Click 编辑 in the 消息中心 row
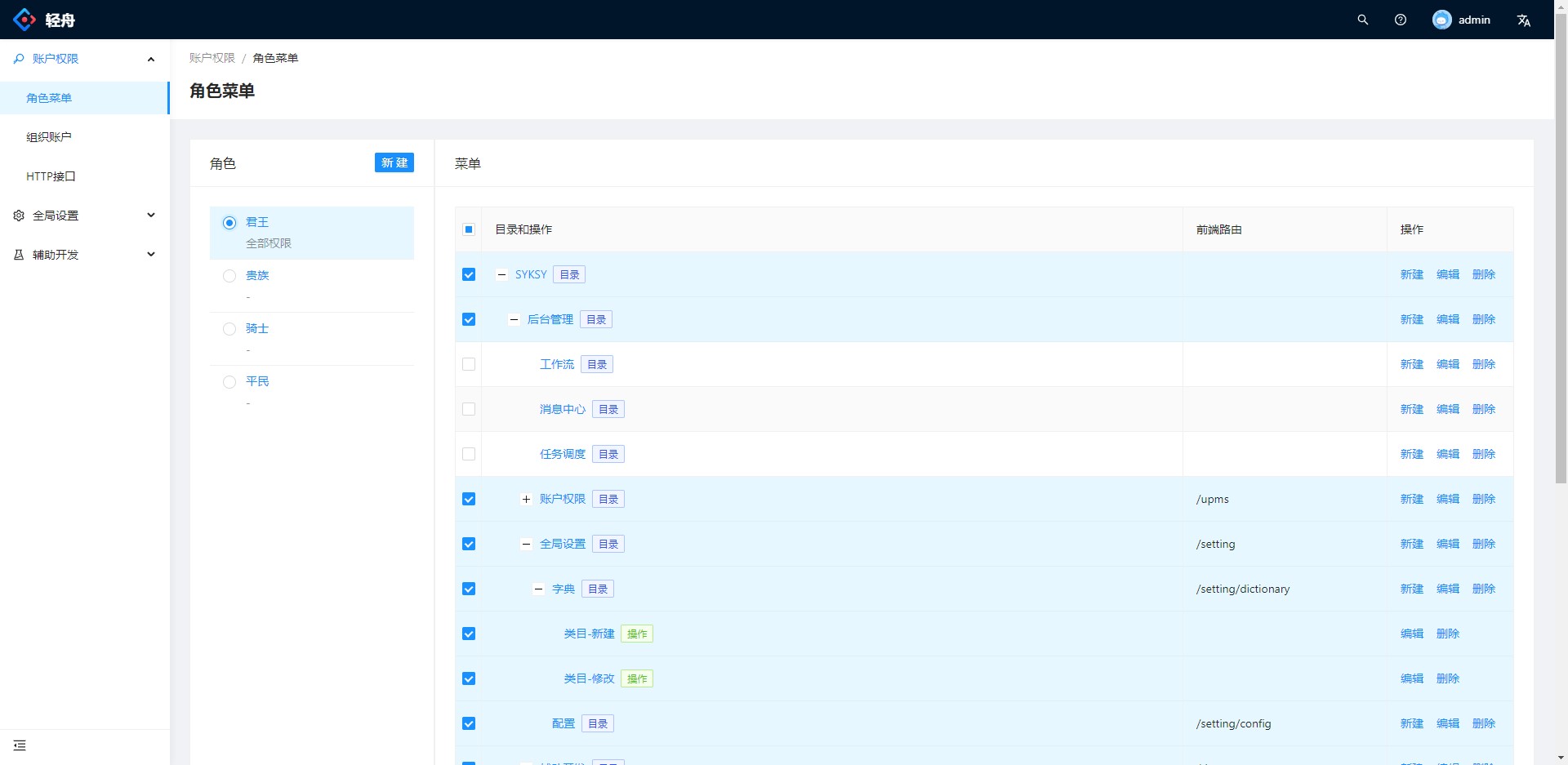Viewport: 1568px width, 765px height. tap(1448, 409)
